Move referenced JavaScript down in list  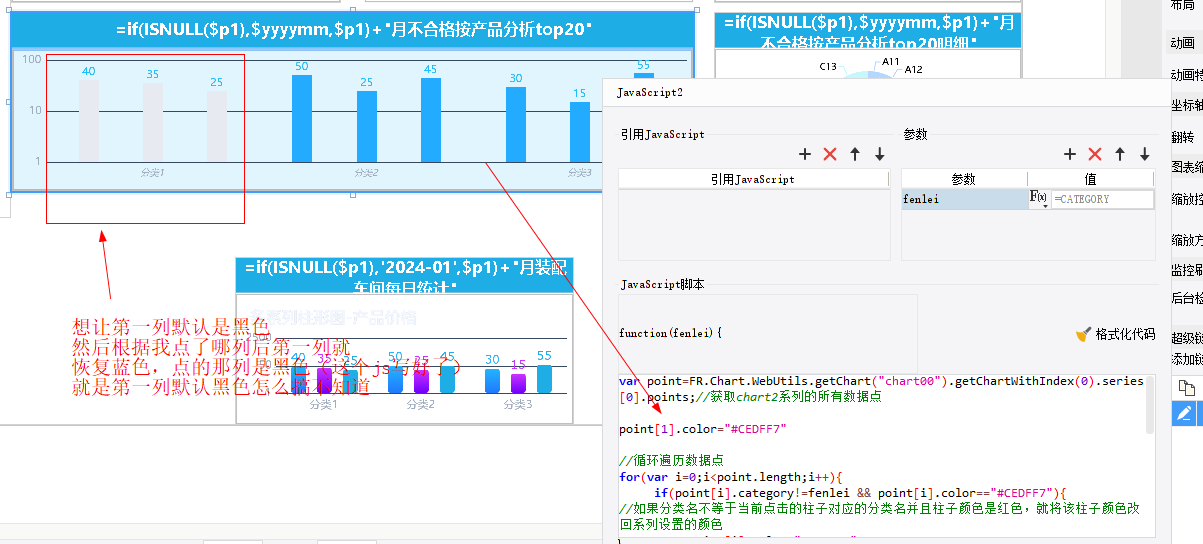(x=879, y=154)
